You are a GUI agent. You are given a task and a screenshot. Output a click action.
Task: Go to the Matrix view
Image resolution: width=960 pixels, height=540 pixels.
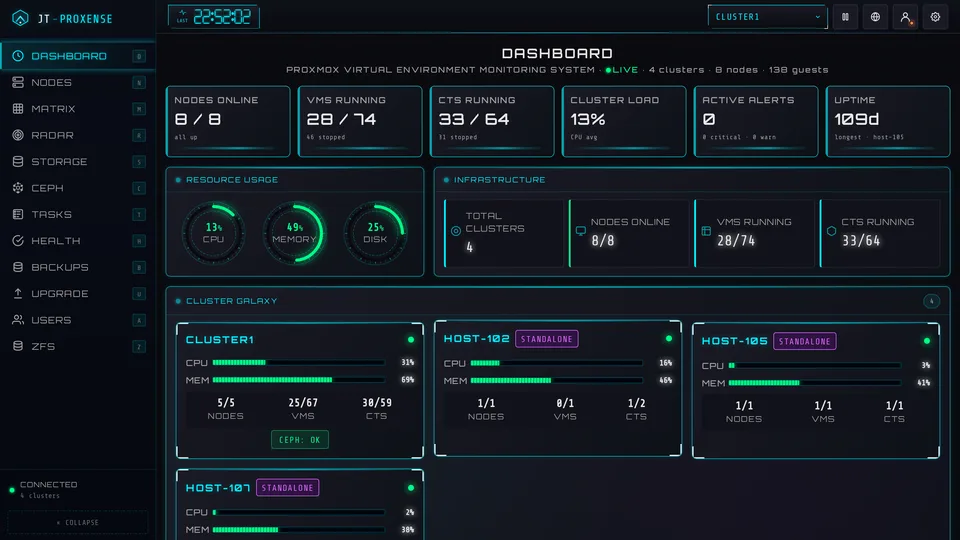tap(77, 108)
